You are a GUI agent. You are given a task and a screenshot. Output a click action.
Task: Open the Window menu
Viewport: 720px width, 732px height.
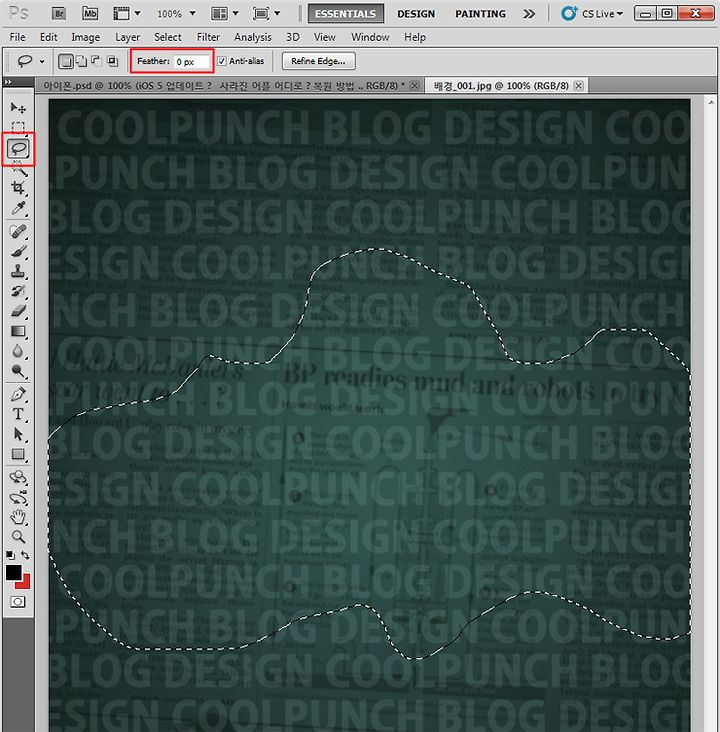pos(370,37)
